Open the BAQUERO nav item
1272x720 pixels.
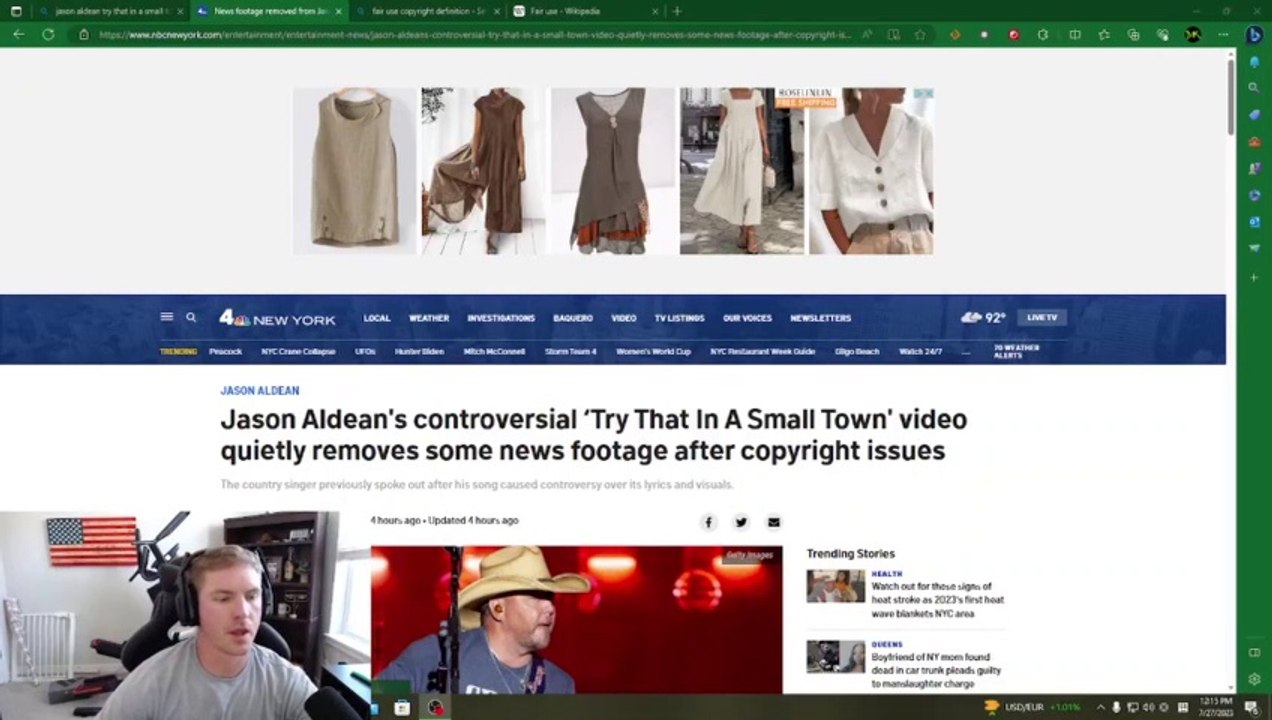click(573, 318)
